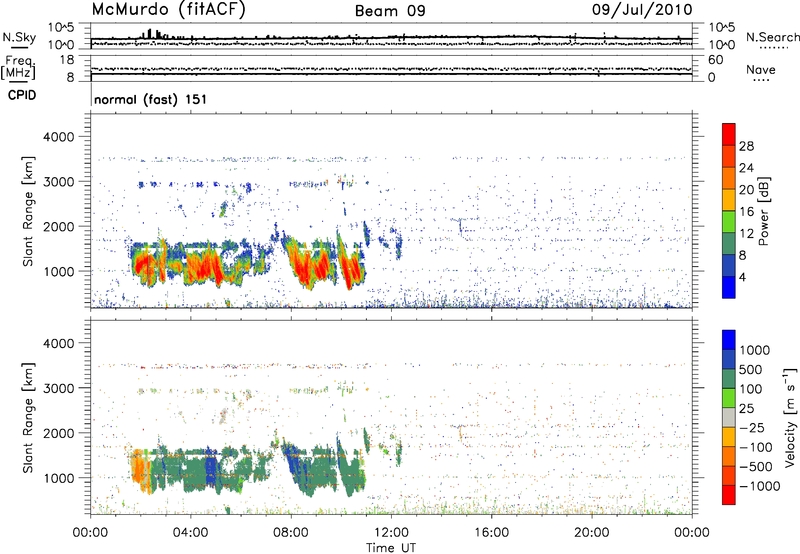The image size is (800, 554).
Task: Click 'normal (fast) 151' text
Action: pos(151,99)
